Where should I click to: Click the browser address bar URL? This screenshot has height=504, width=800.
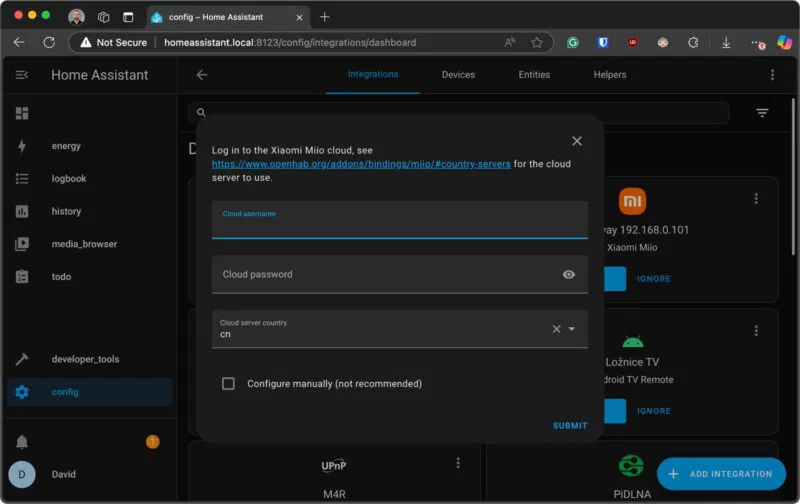pos(290,43)
